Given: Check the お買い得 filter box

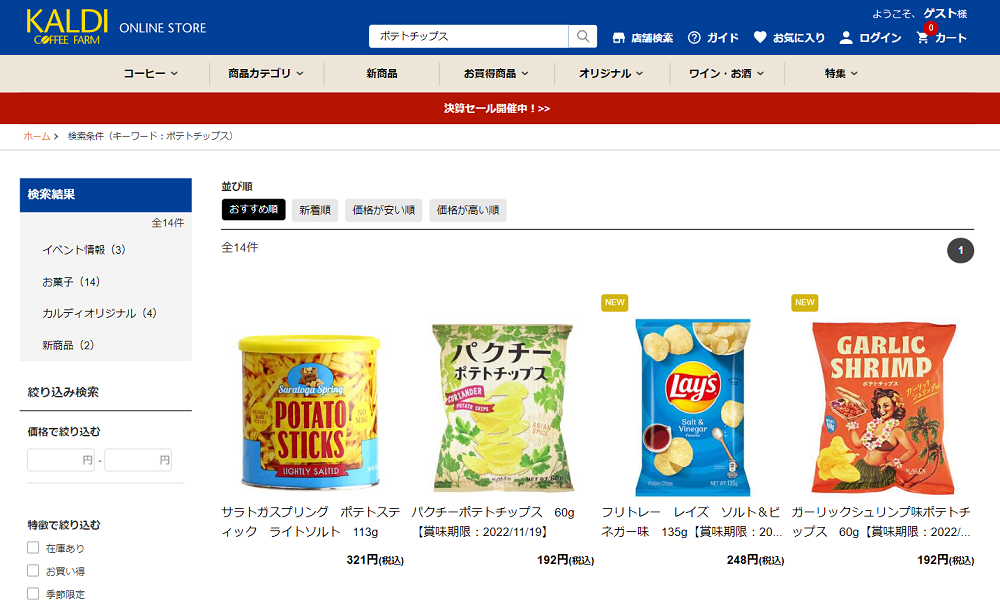Looking at the screenshot, I should point(33,571).
